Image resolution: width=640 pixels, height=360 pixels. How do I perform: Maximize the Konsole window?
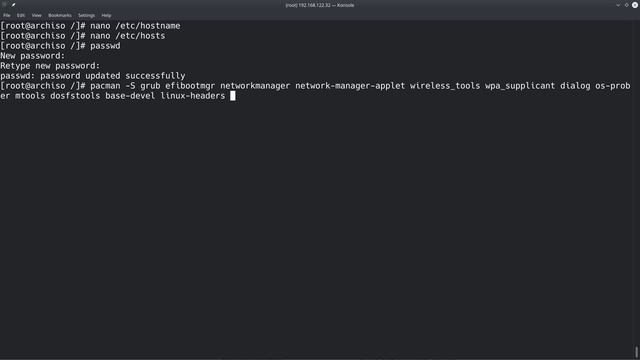(627, 5)
